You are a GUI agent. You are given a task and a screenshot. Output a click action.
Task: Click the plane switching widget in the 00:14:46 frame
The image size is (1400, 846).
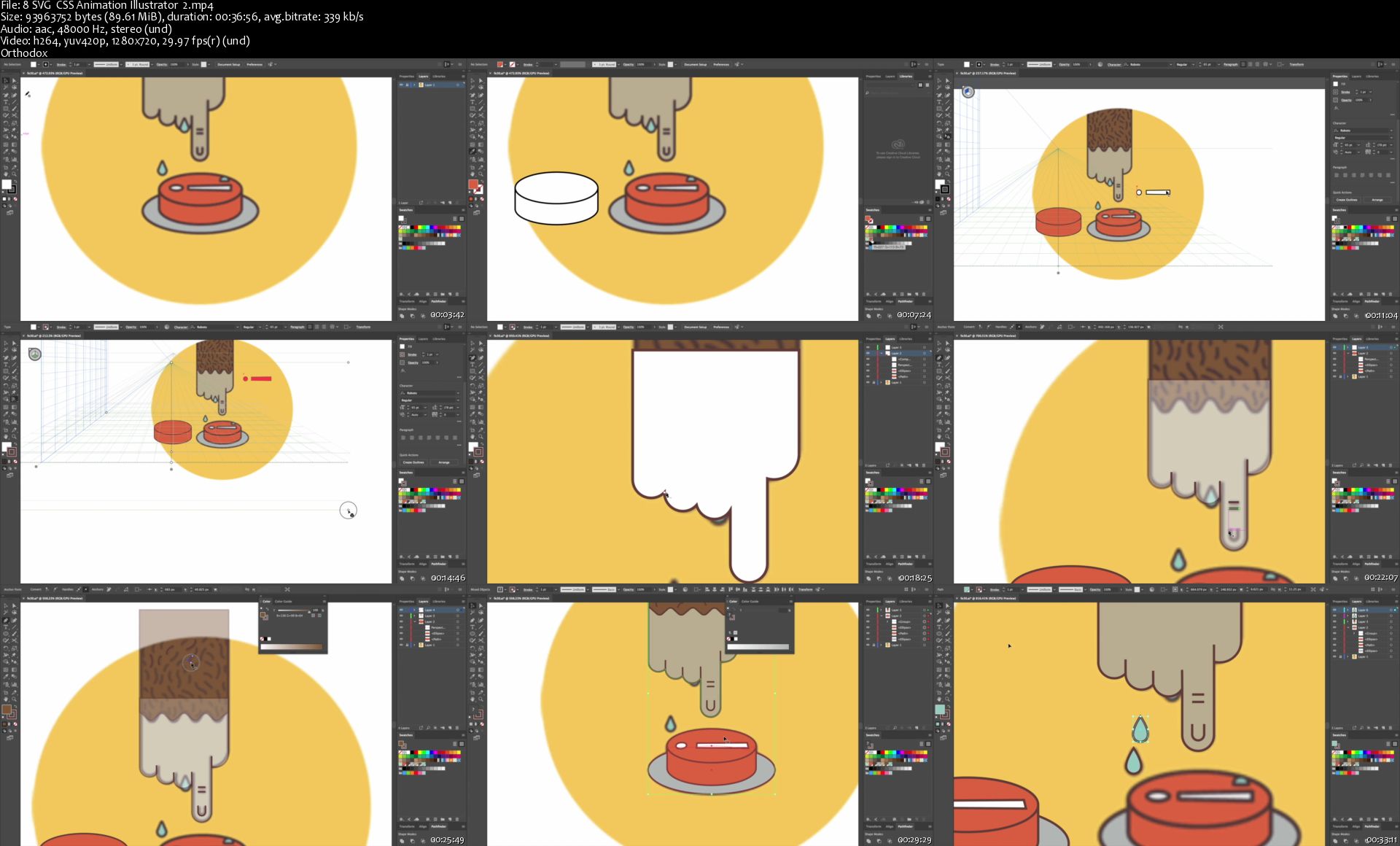click(x=34, y=354)
